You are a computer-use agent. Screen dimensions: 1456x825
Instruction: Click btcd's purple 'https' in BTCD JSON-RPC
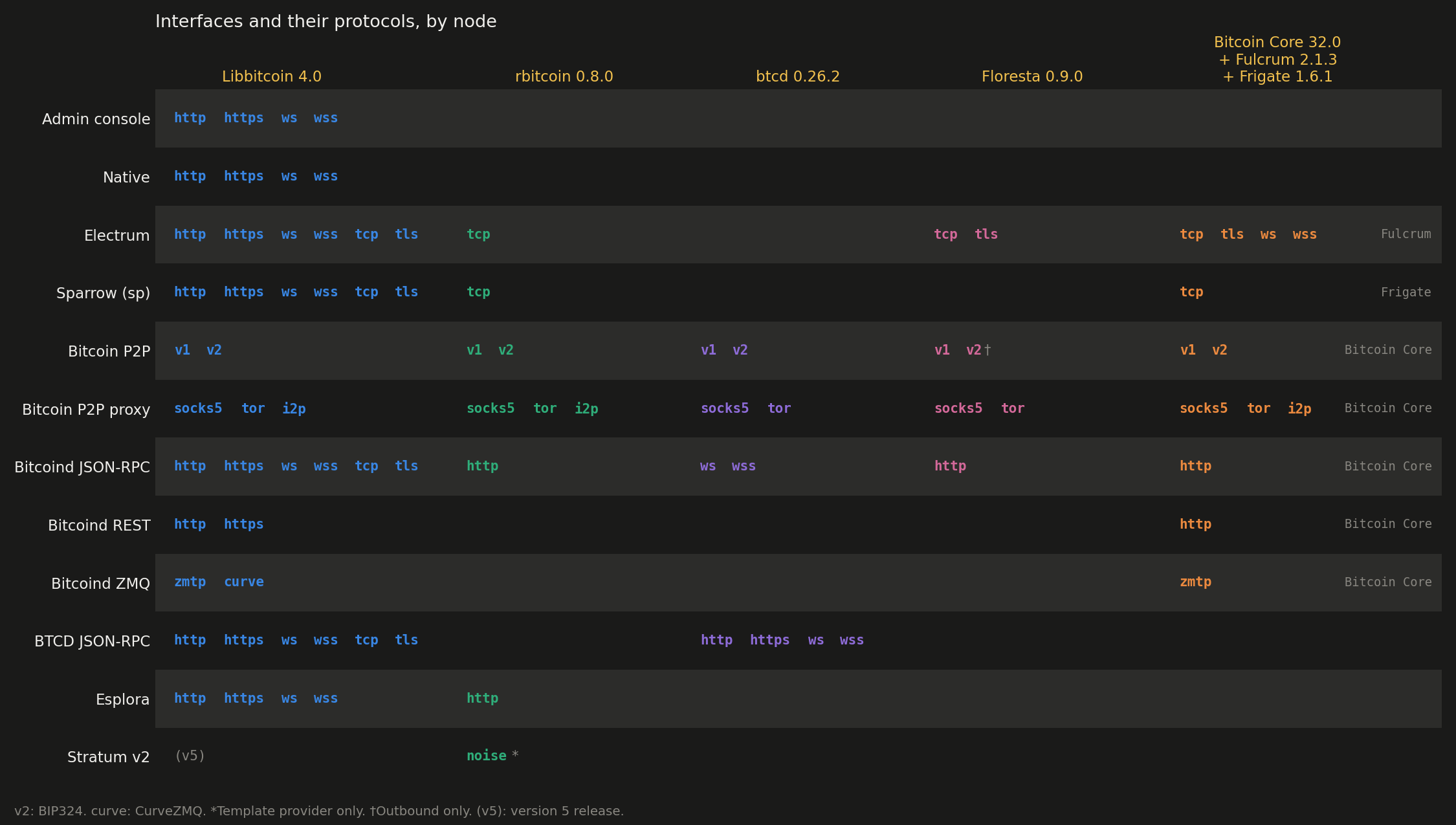tap(770, 640)
